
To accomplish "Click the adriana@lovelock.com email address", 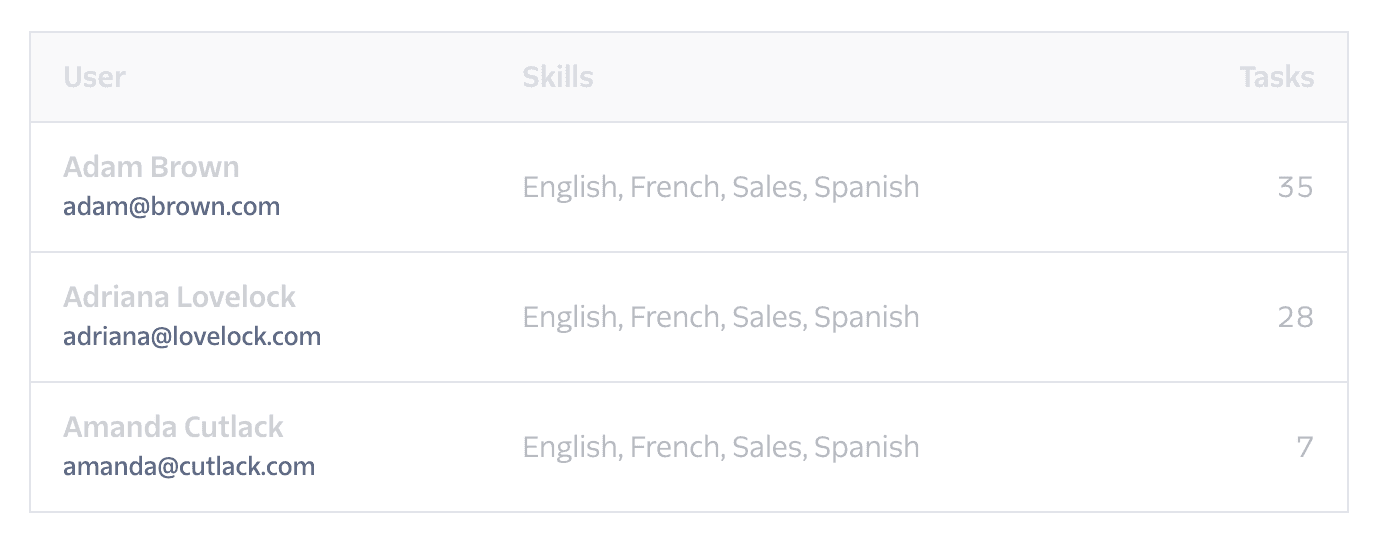I will (192, 337).
